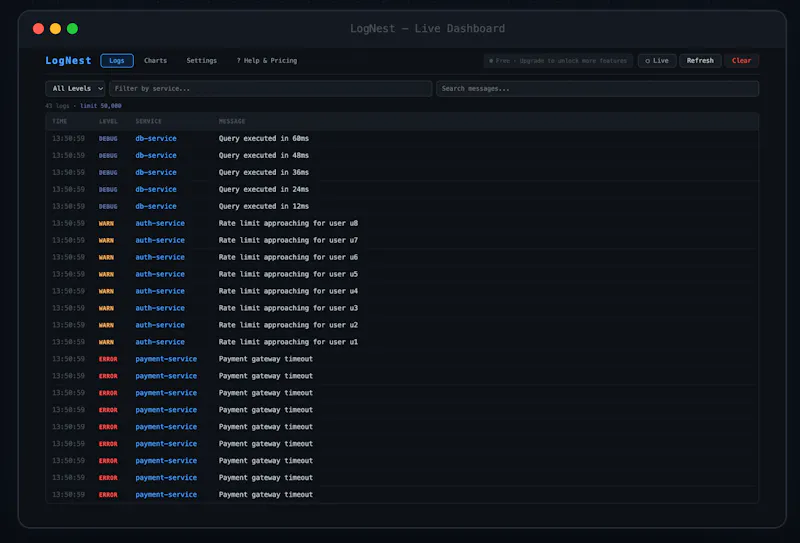This screenshot has width=800, height=543.
Task: Open the All Levels dropdown
Action: tap(75, 88)
